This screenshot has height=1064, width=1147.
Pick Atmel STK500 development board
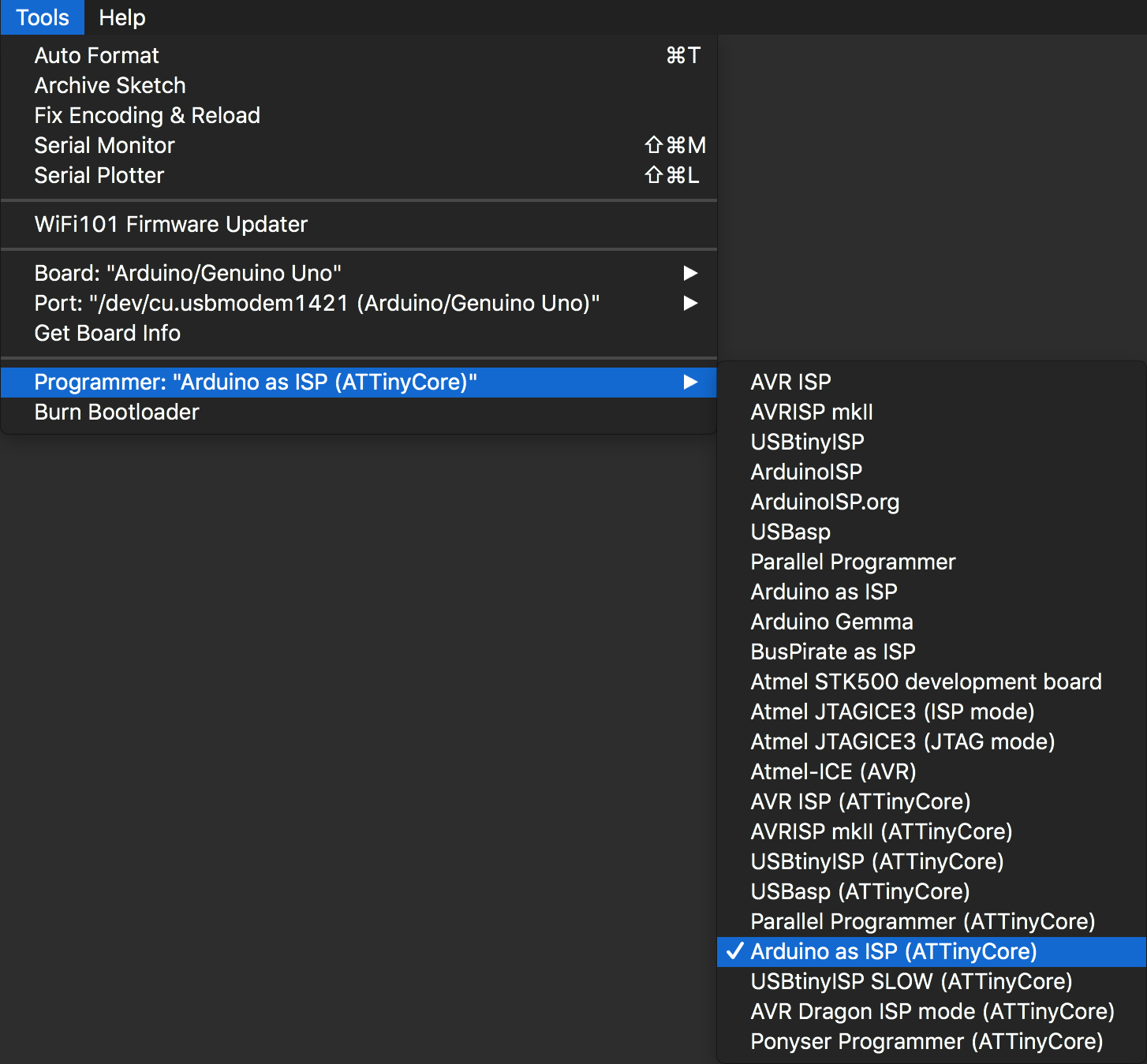coord(925,681)
